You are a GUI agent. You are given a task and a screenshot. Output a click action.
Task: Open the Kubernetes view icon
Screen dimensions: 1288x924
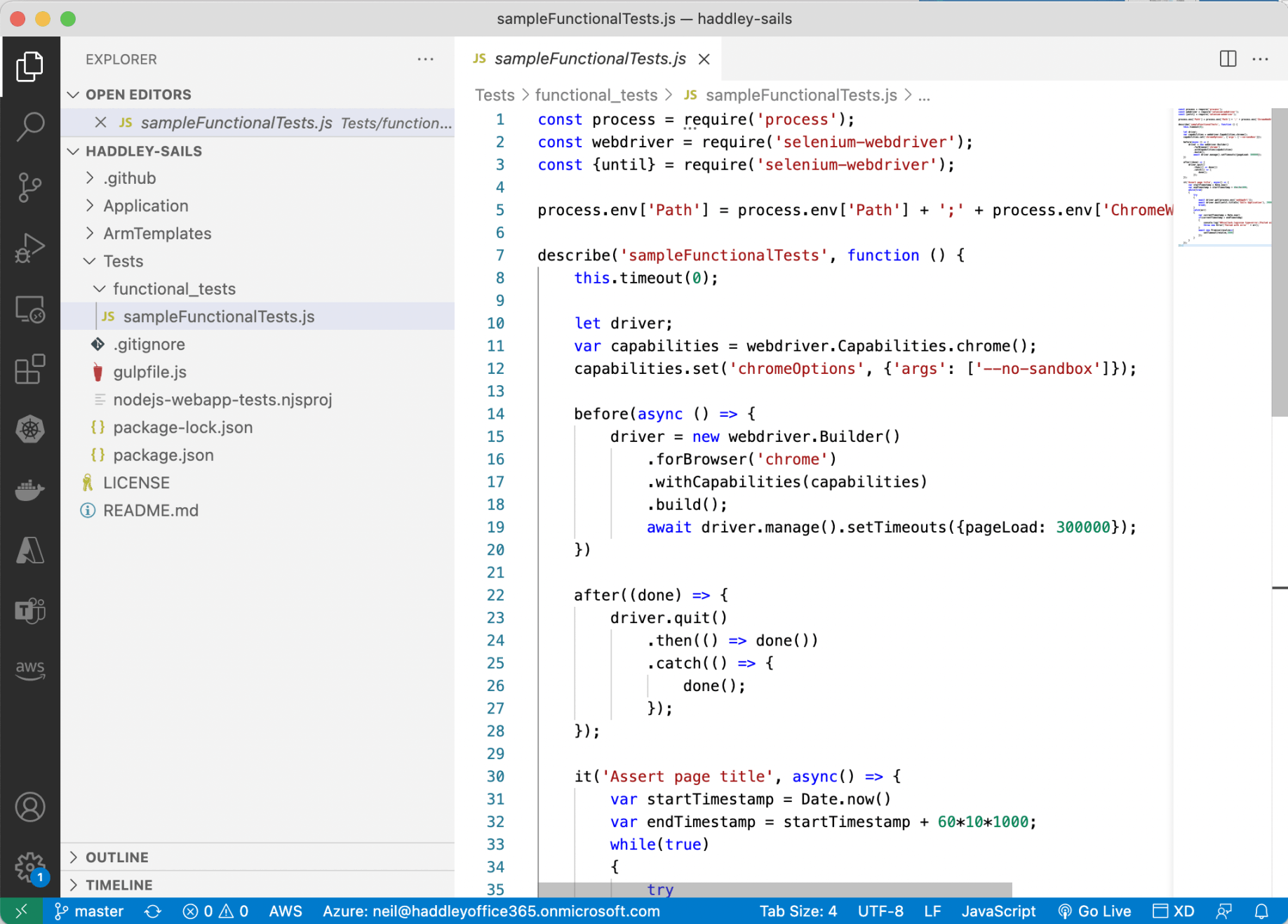pyautogui.click(x=30, y=429)
